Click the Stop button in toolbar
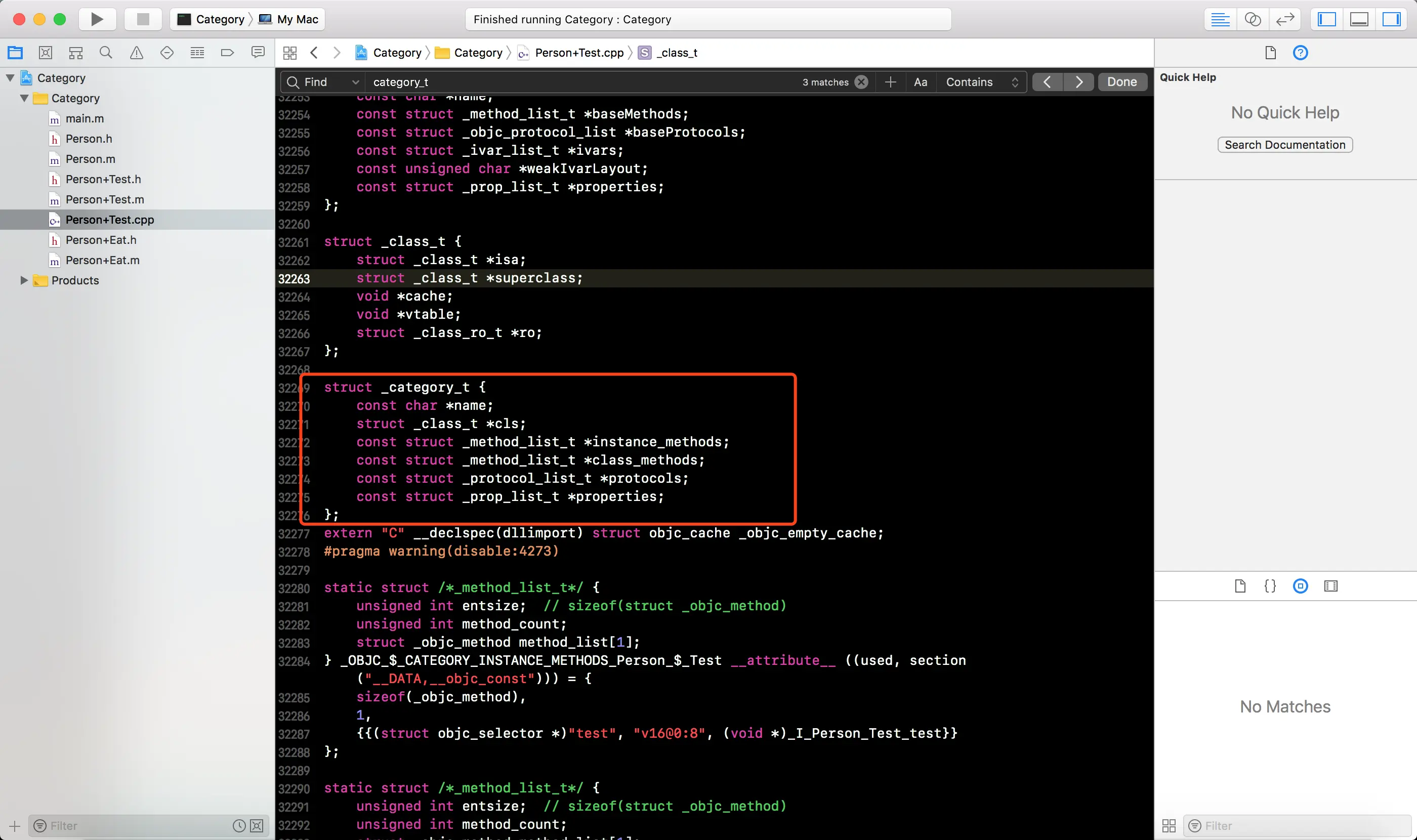The height and width of the screenshot is (840, 1417). (143, 19)
